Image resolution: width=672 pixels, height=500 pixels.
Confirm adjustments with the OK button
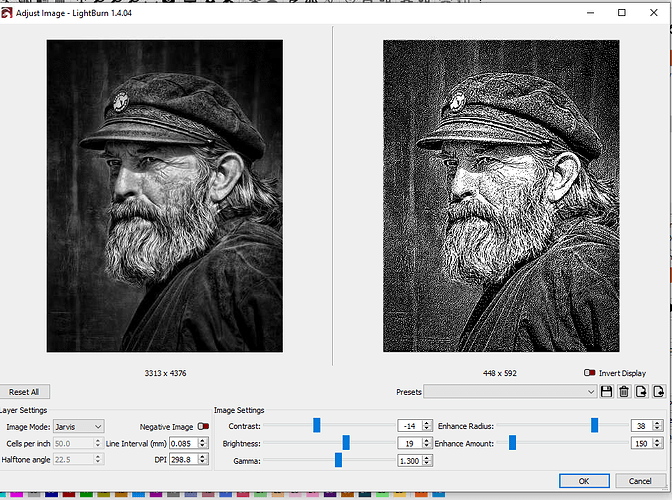coord(584,481)
